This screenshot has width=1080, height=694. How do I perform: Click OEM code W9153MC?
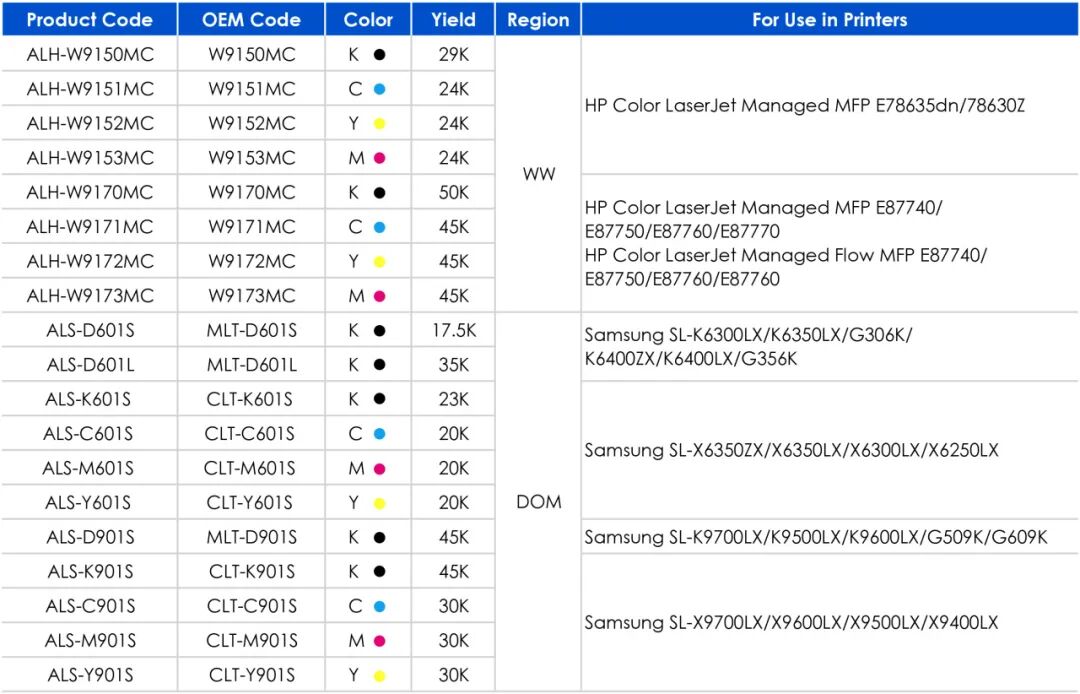coord(251,158)
